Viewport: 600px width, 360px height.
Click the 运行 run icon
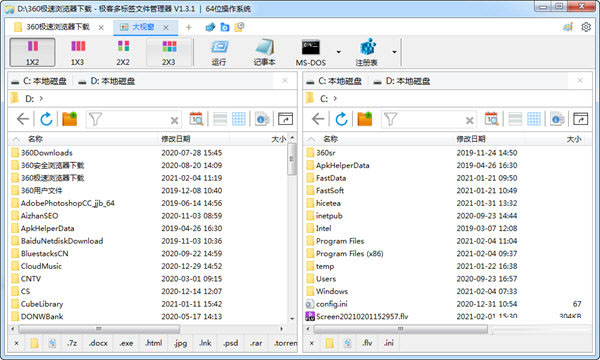tap(219, 52)
